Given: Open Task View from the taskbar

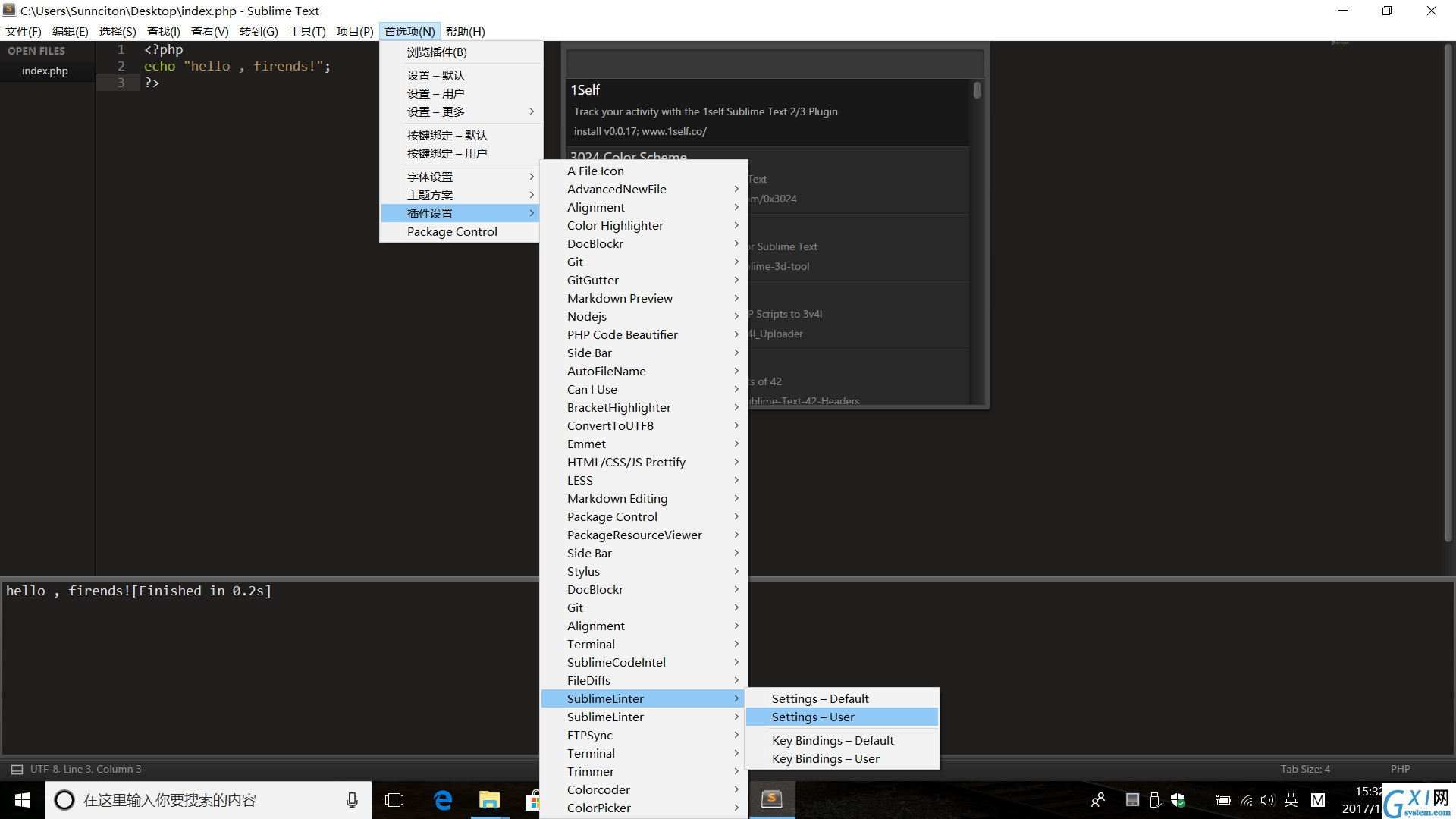Looking at the screenshot, I should pyautogui.click(x=394, y=800).
